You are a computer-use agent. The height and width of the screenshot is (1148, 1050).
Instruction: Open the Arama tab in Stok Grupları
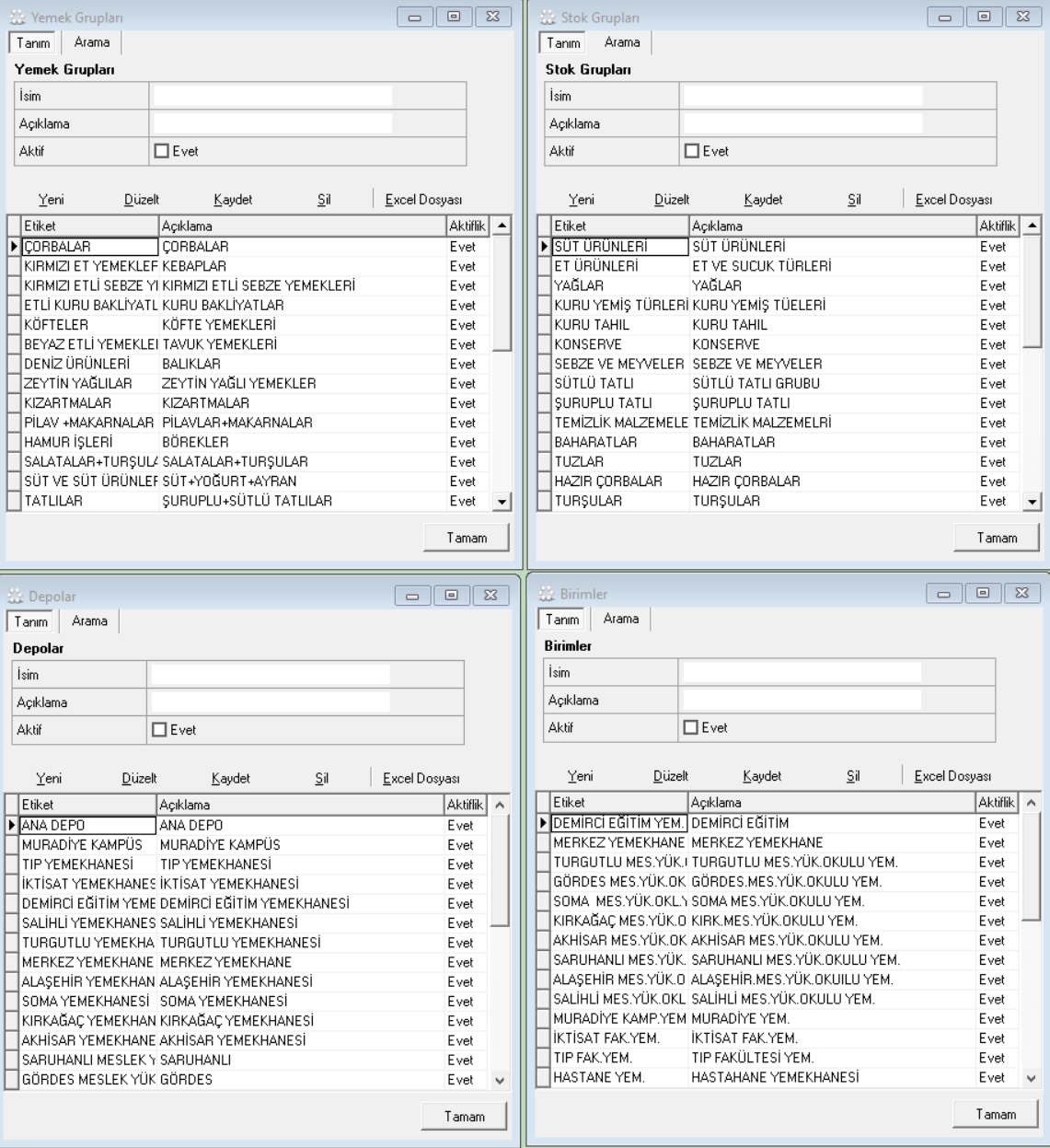tap(622, 42)
